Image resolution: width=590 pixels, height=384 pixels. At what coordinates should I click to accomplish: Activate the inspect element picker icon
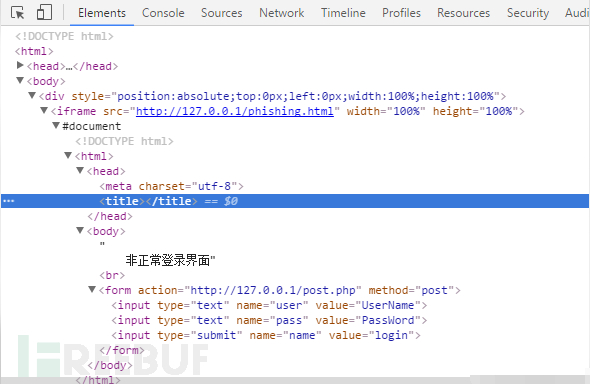pyautogui.click(x=17, y=13)
